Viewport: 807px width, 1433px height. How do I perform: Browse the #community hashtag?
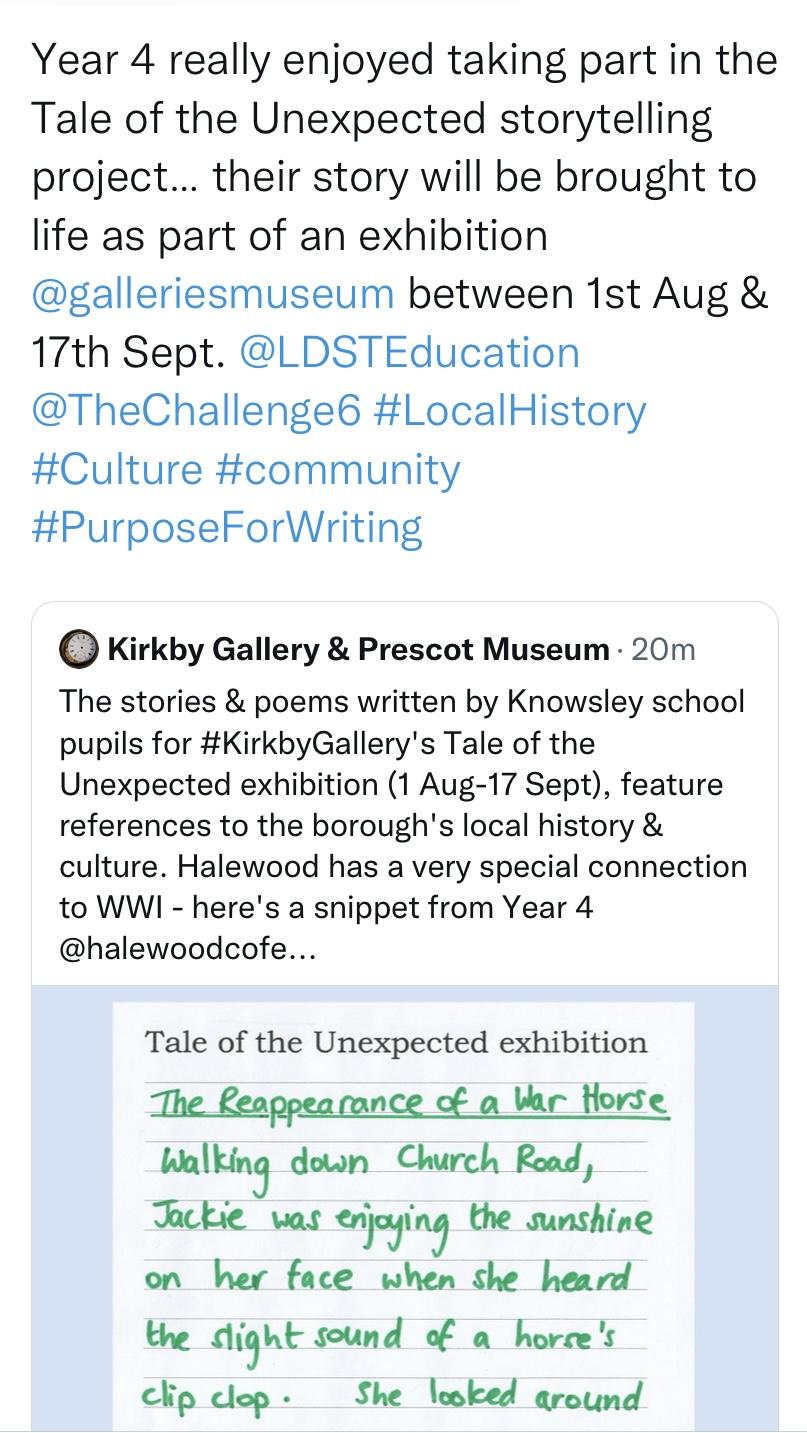click(338, 468)
